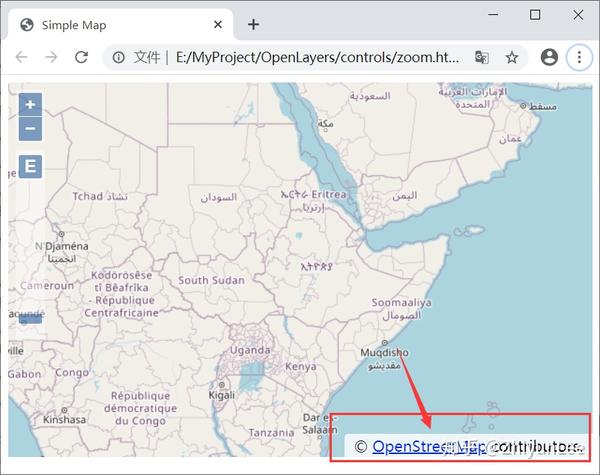The image size is (600, 475).
Task: Click the Kinshasa city label
Action: pos(64,420)
